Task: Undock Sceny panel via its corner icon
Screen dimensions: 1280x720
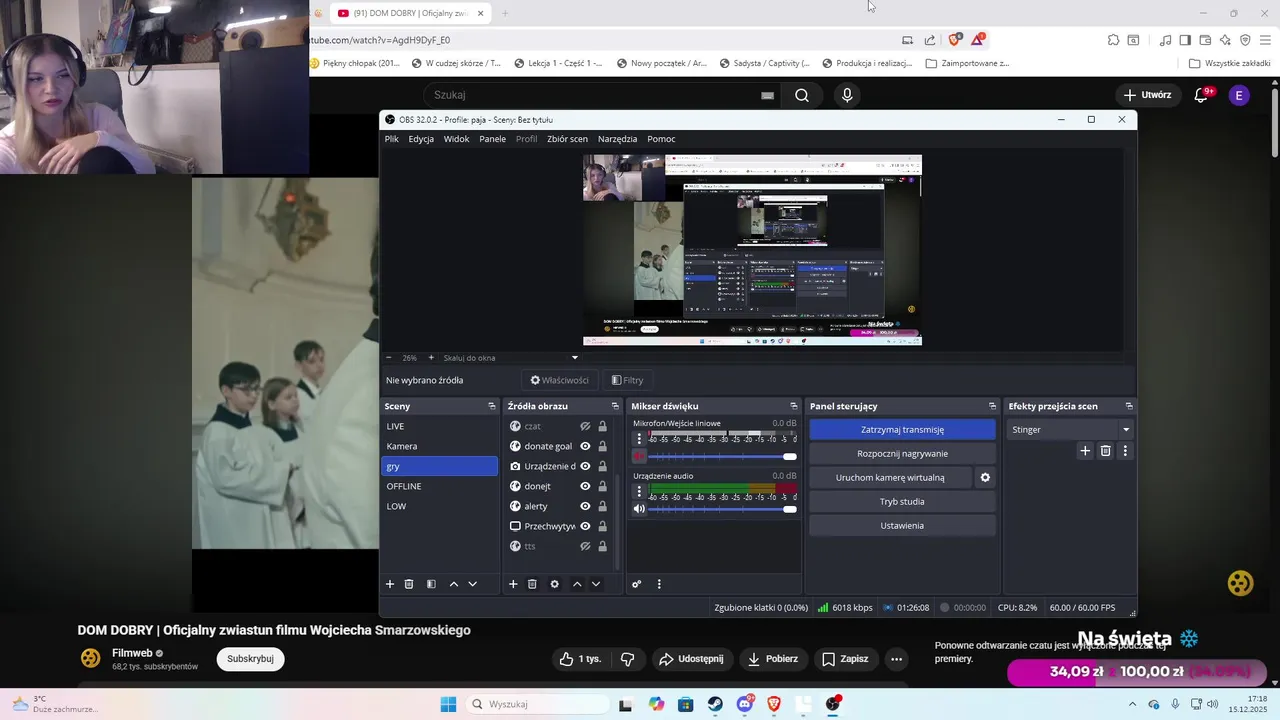Action: [x=491, y=406]
